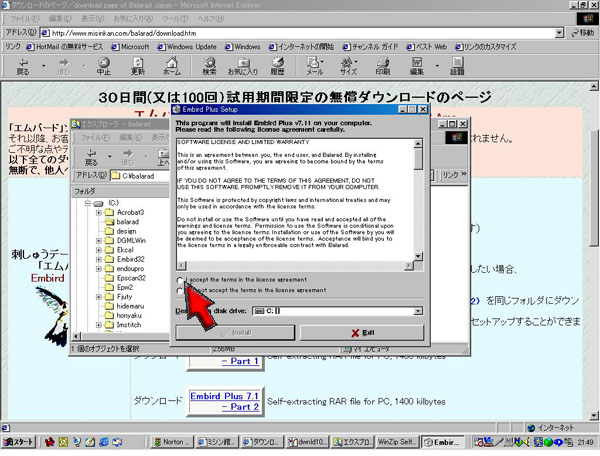Open the dropdown arrow beside IE 戻る button
The height and width of the screenshot is (456, 600).
[43, 66]
